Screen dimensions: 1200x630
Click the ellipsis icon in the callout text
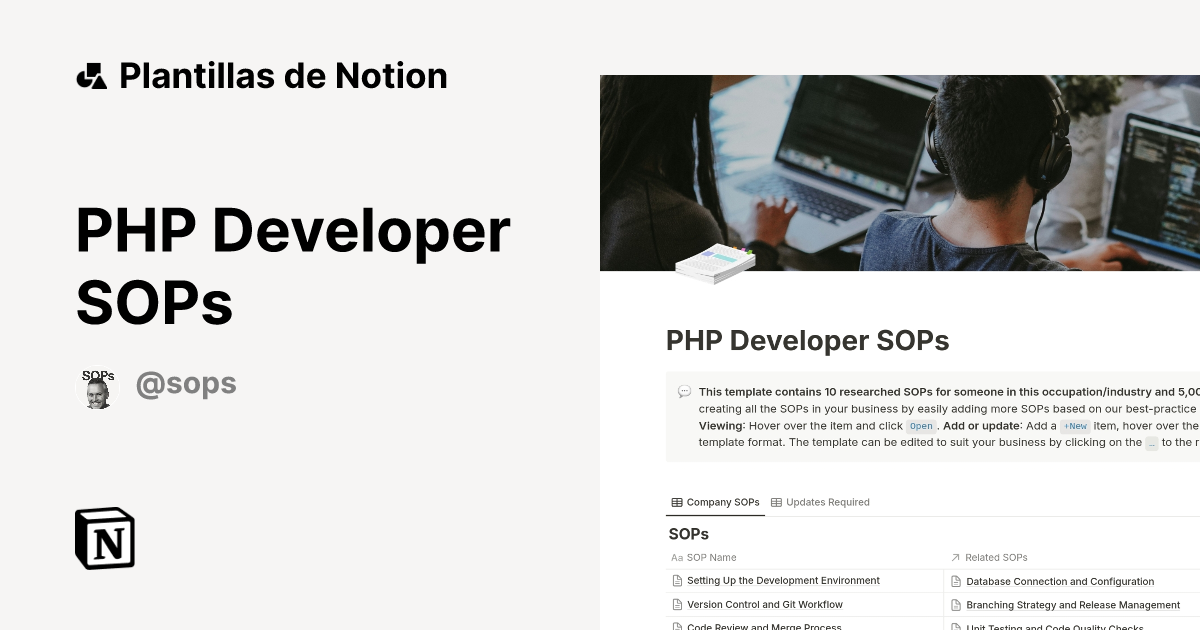[1151, 443]
